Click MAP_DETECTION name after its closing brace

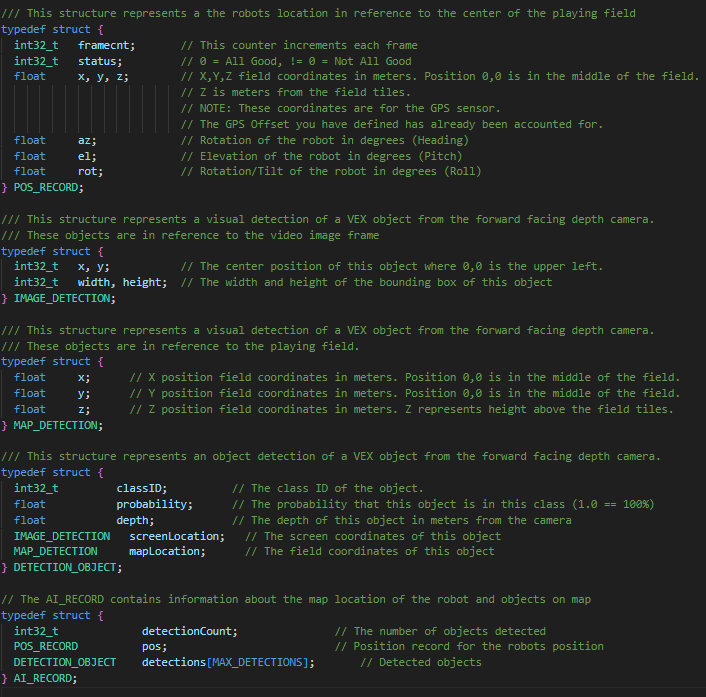(57, 425)
